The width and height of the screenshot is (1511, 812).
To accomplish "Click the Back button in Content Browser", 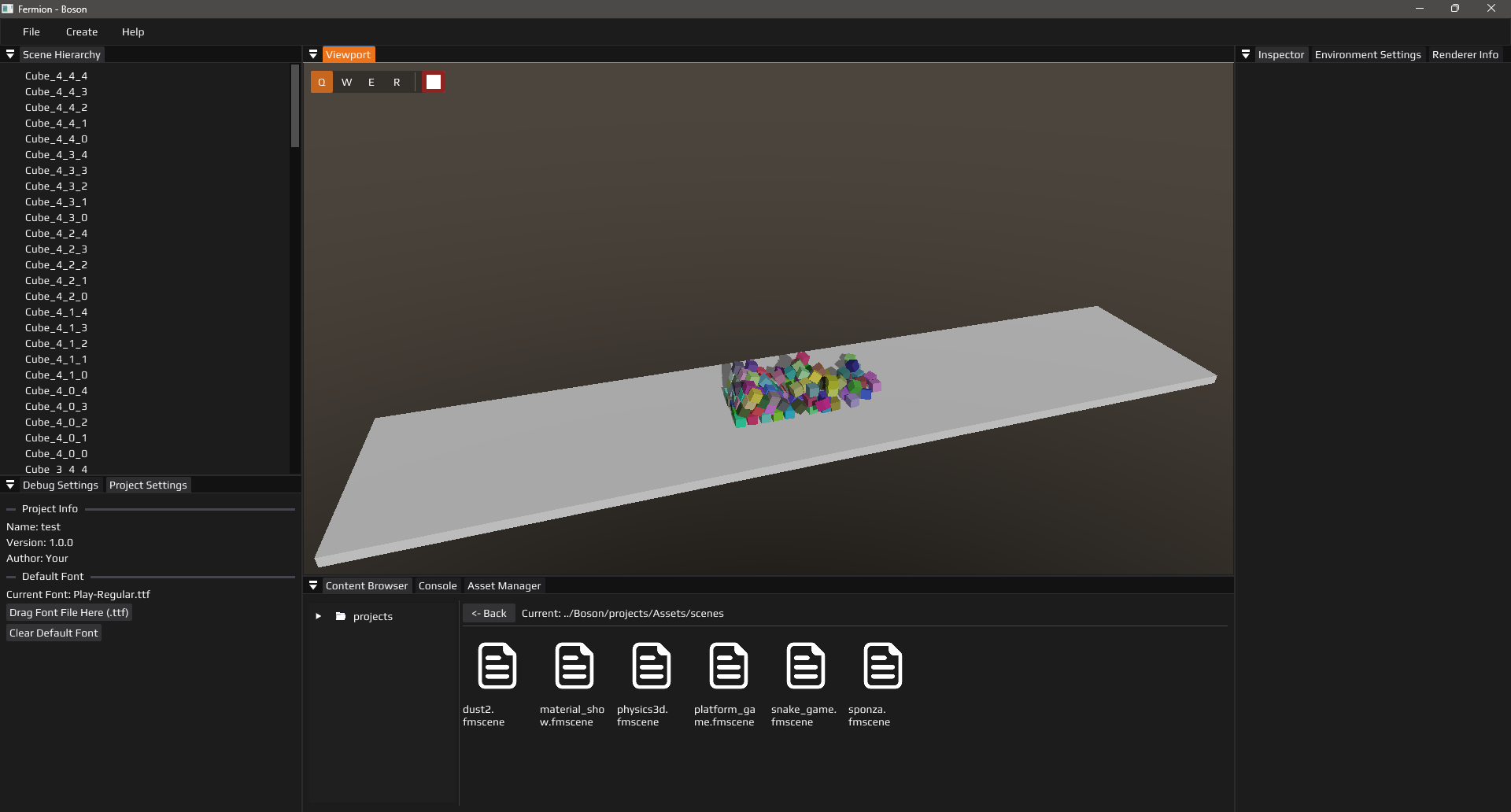I will coord(489,613).
